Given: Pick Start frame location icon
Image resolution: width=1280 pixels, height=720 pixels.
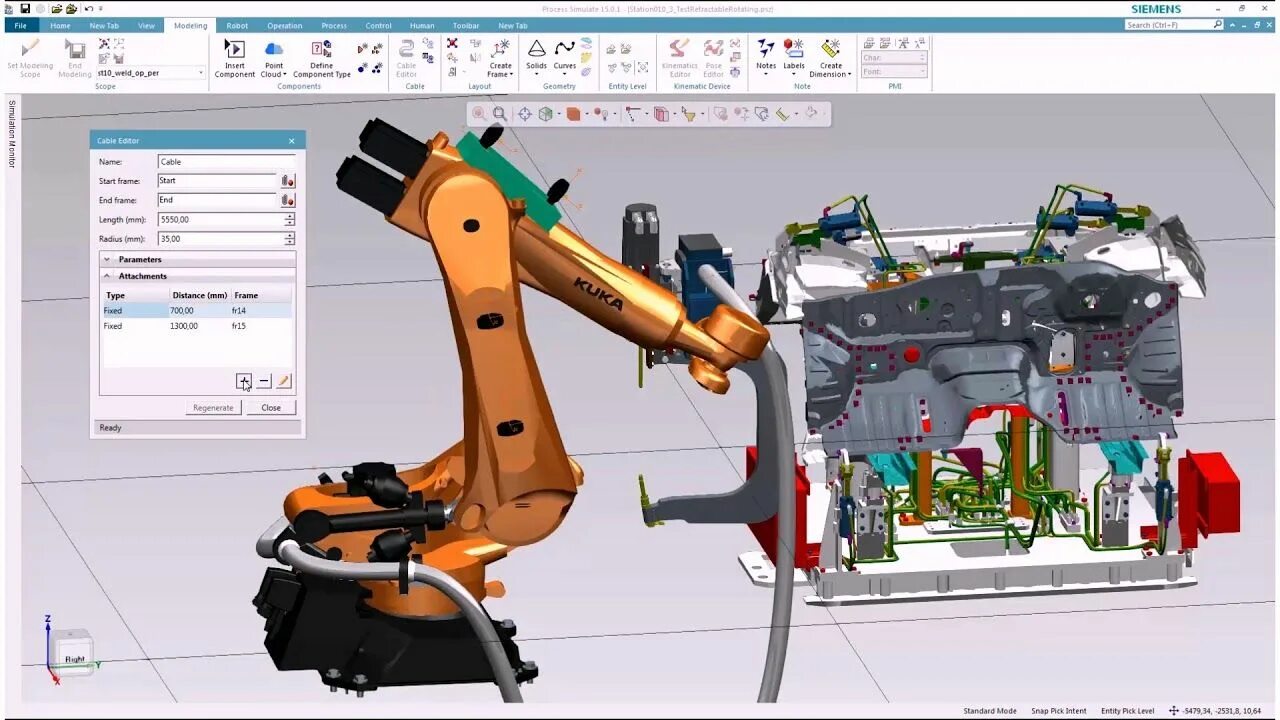Looking at the screenshot, I should point(288,181).
